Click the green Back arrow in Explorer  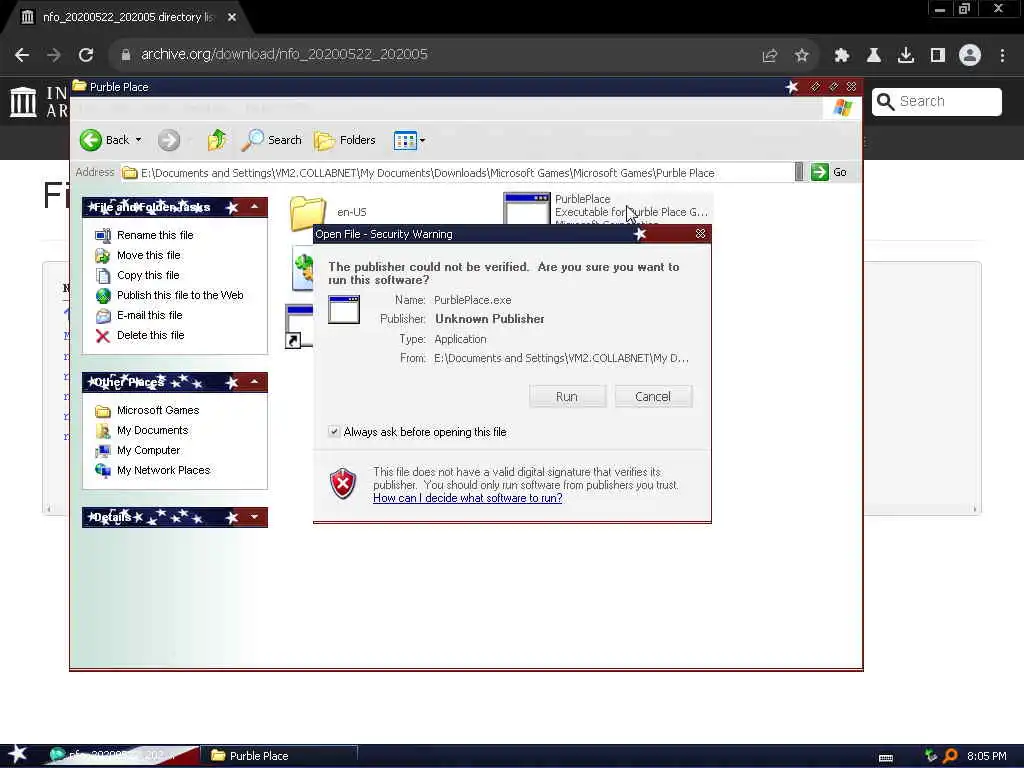(x=91, y=140)
